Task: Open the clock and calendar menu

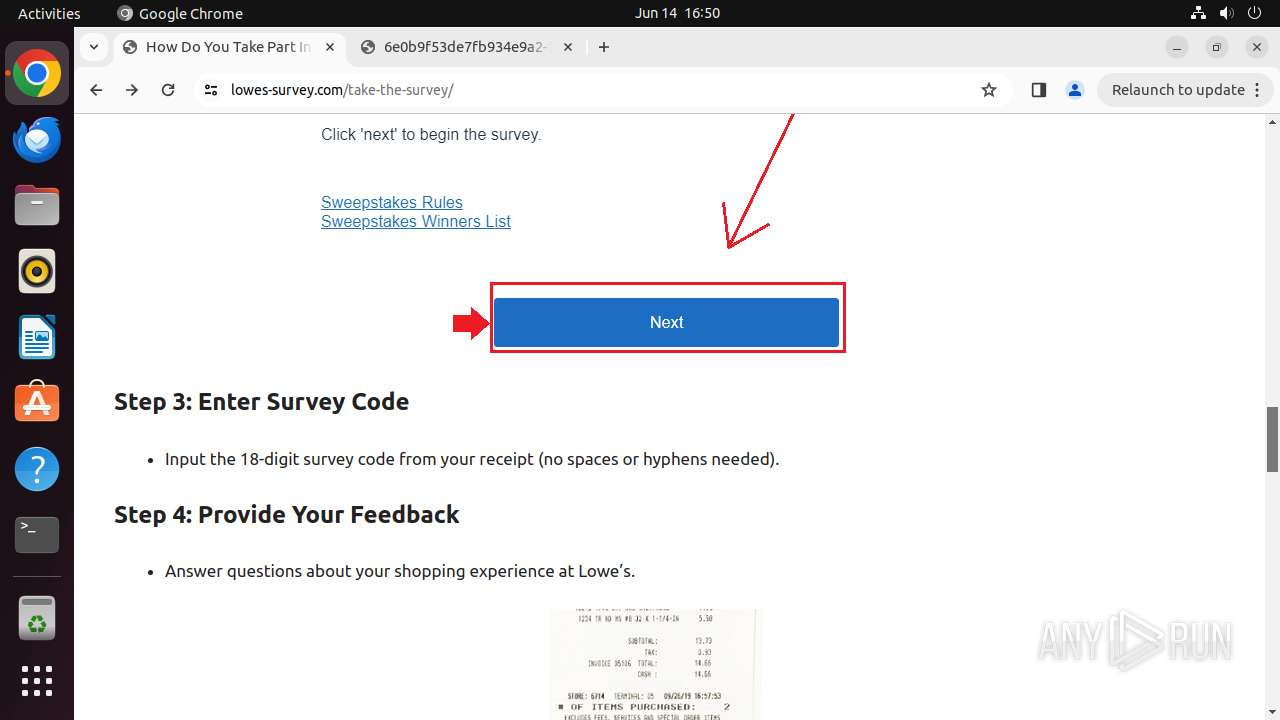Action: [677, 13]
